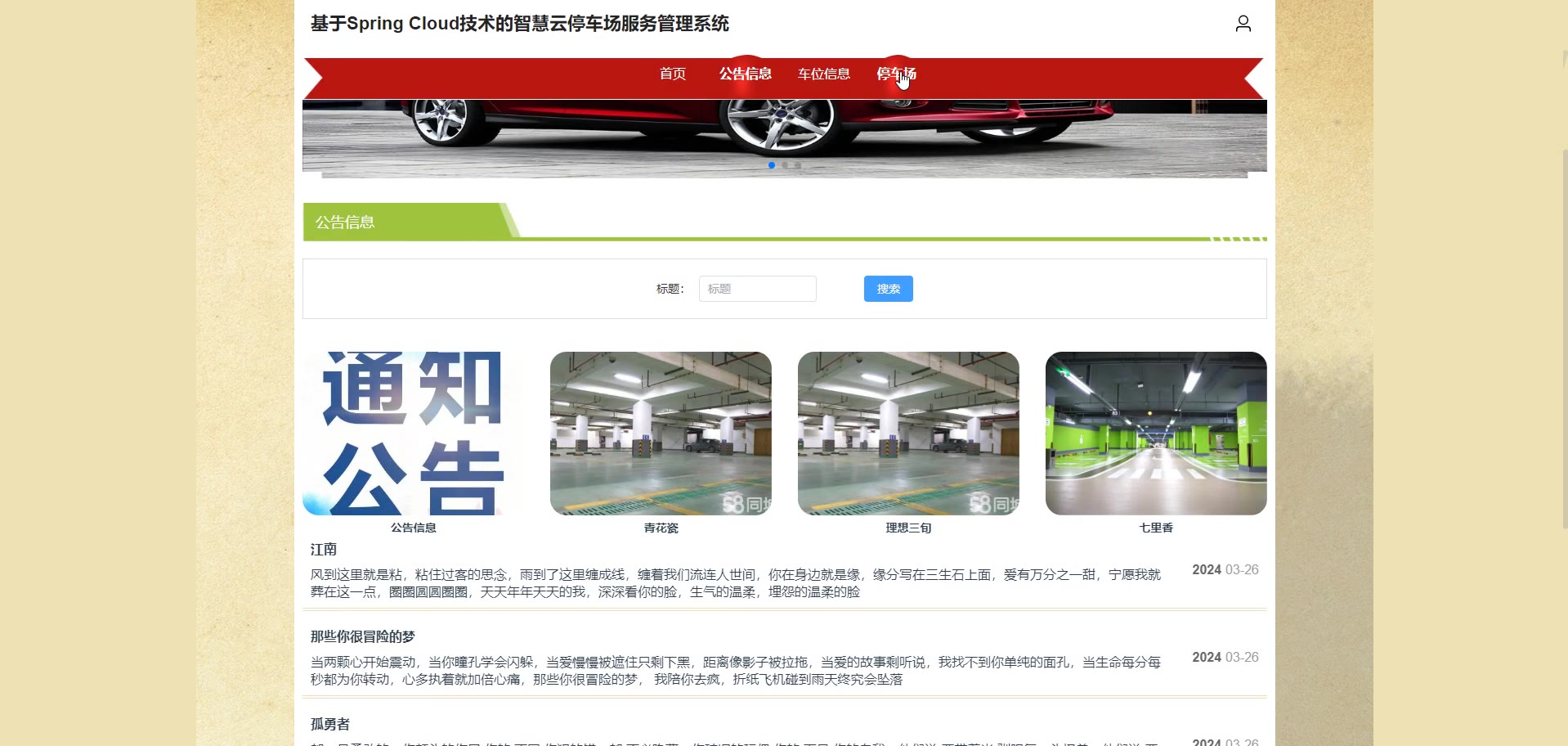1568x746 pixels.
Task: Click the 2024 03-26 date of 江南
Action: [x=1225, y=569]
